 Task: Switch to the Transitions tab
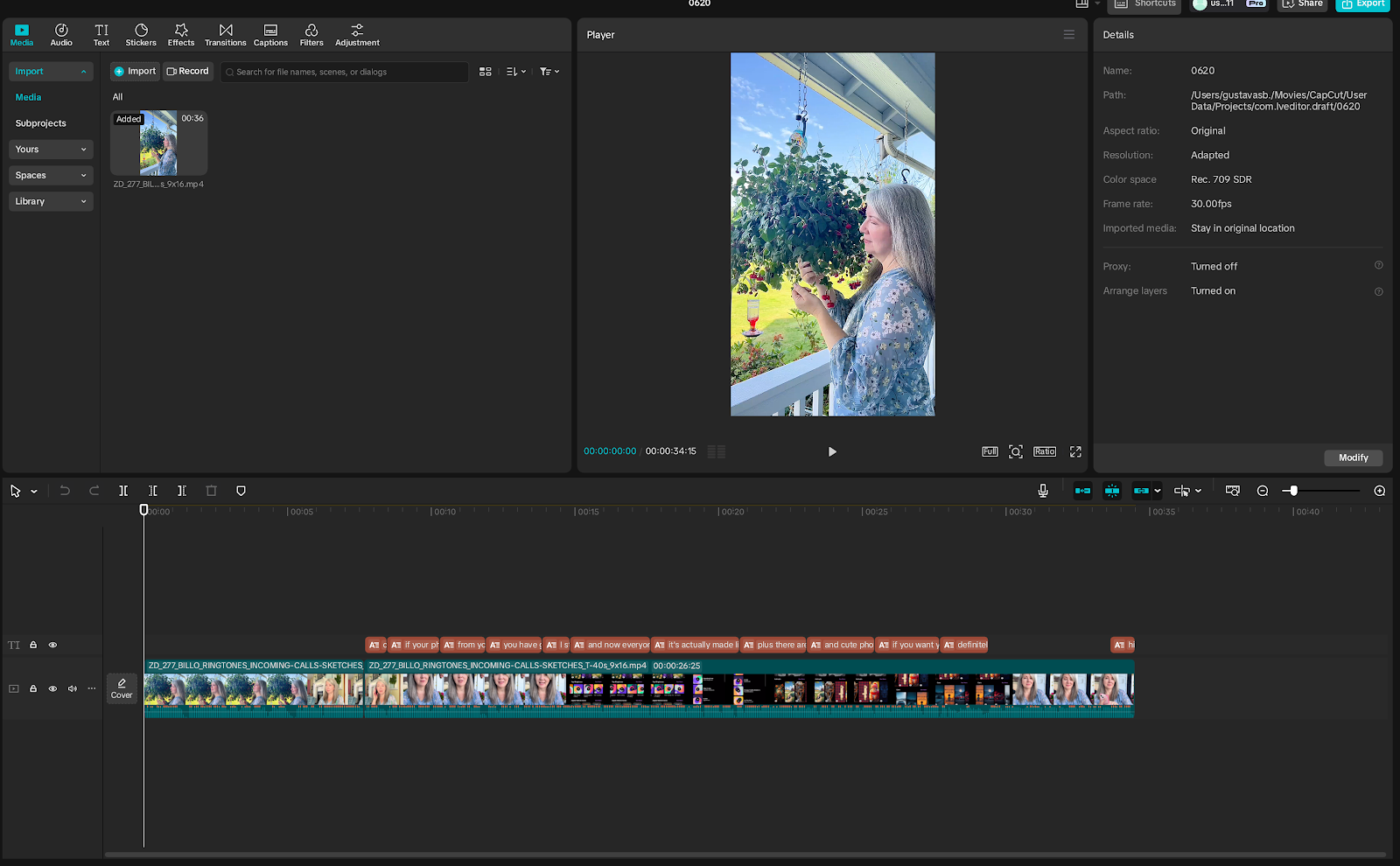(225, 35)
